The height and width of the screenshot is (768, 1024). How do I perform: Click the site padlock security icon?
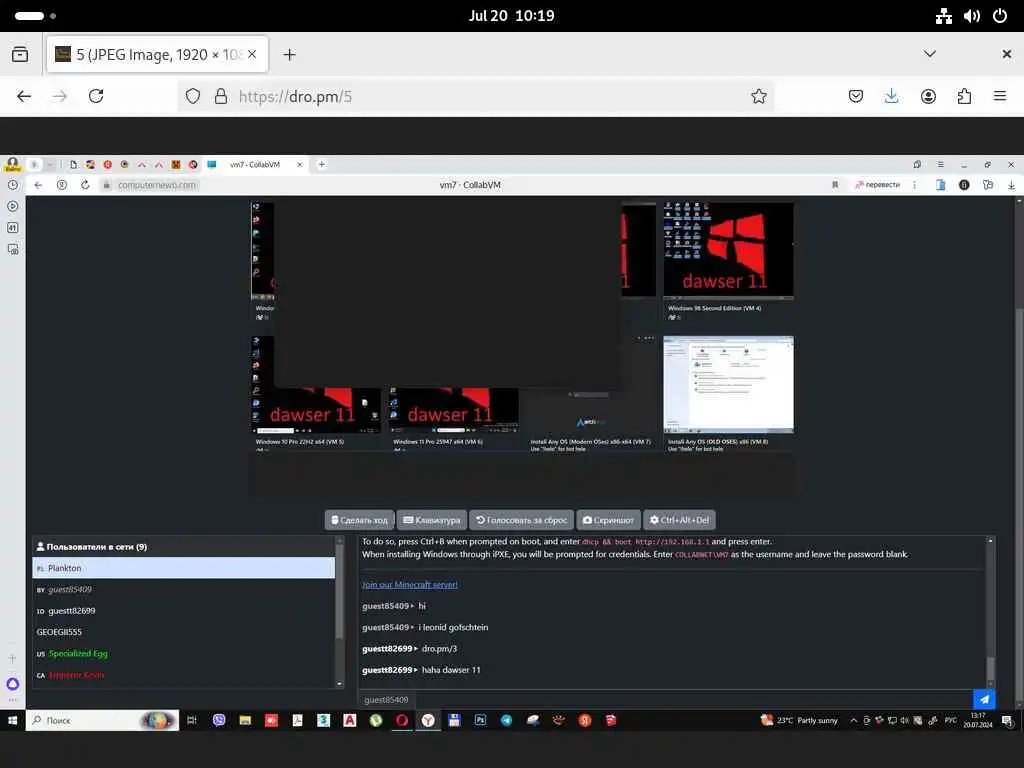tap(221, 97)
